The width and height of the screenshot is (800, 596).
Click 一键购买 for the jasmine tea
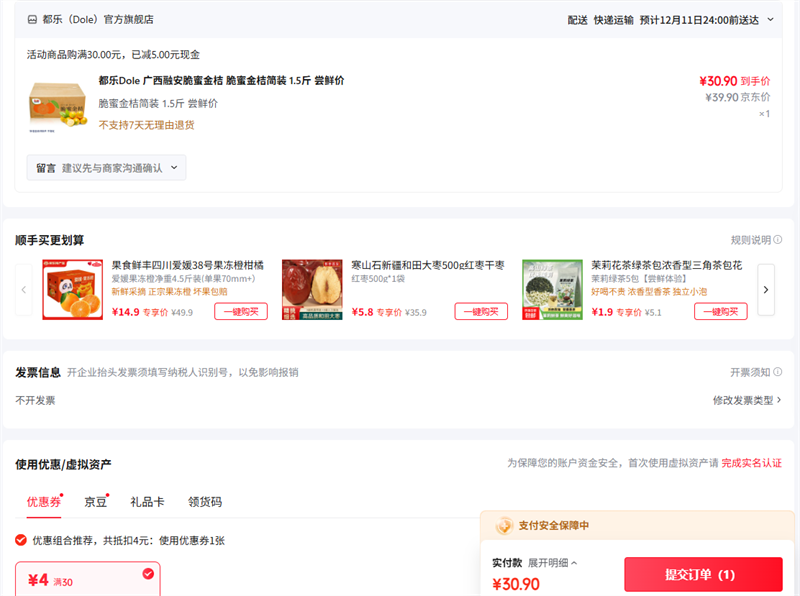tap(720, 311)
